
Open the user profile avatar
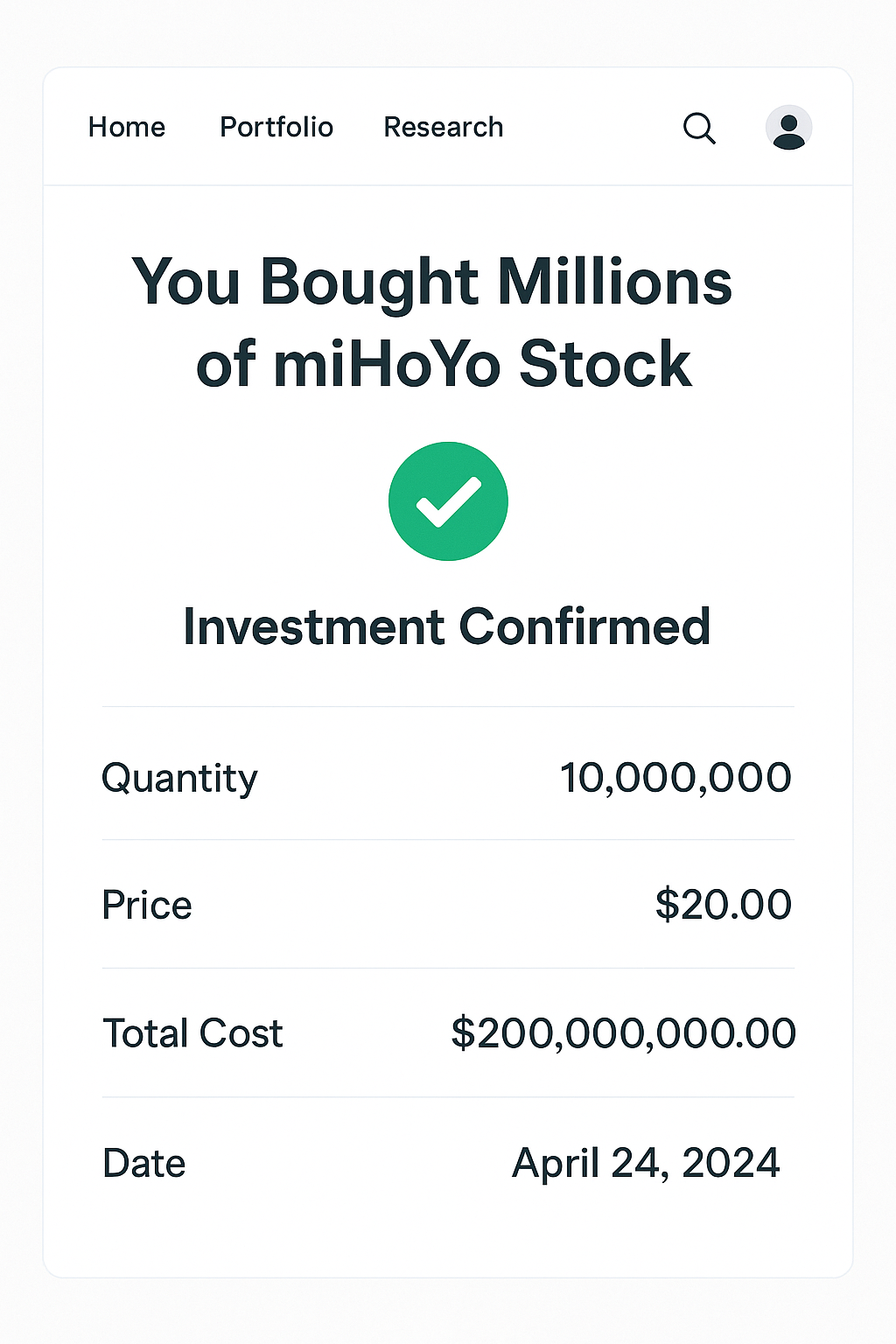click(x=788, y=128)
